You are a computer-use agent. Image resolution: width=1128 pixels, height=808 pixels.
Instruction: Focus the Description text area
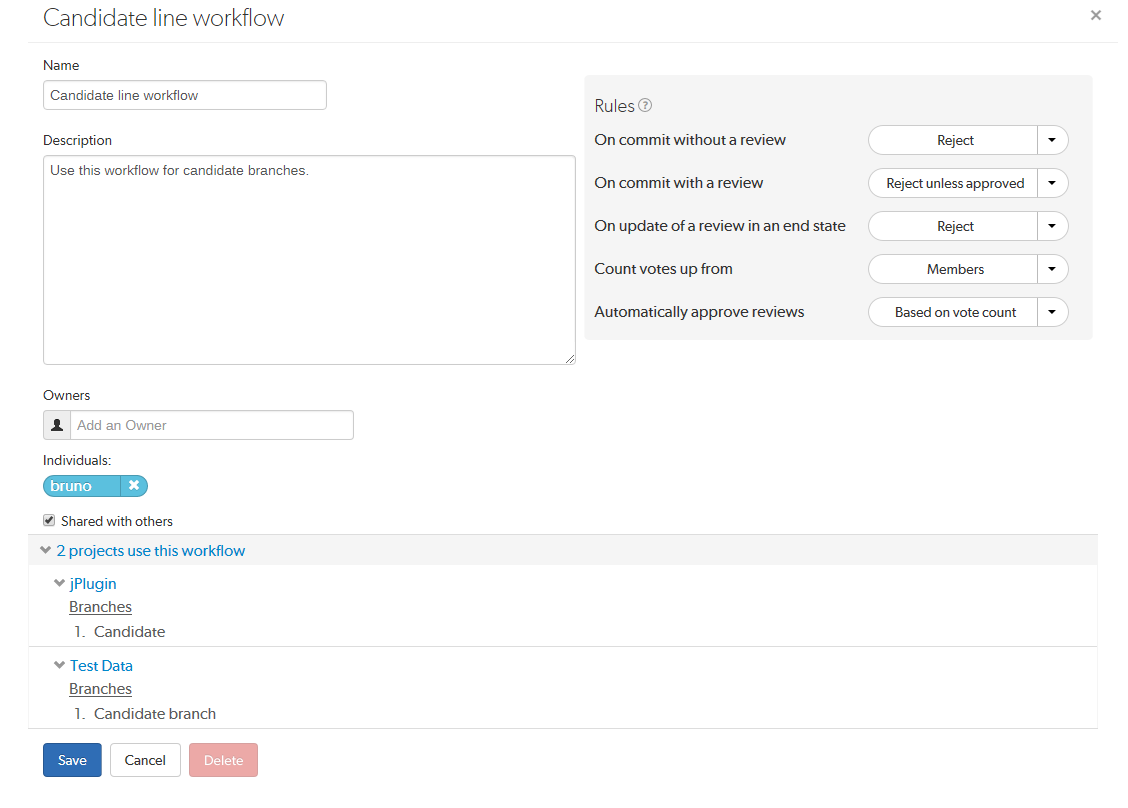[x=309, y=260]
